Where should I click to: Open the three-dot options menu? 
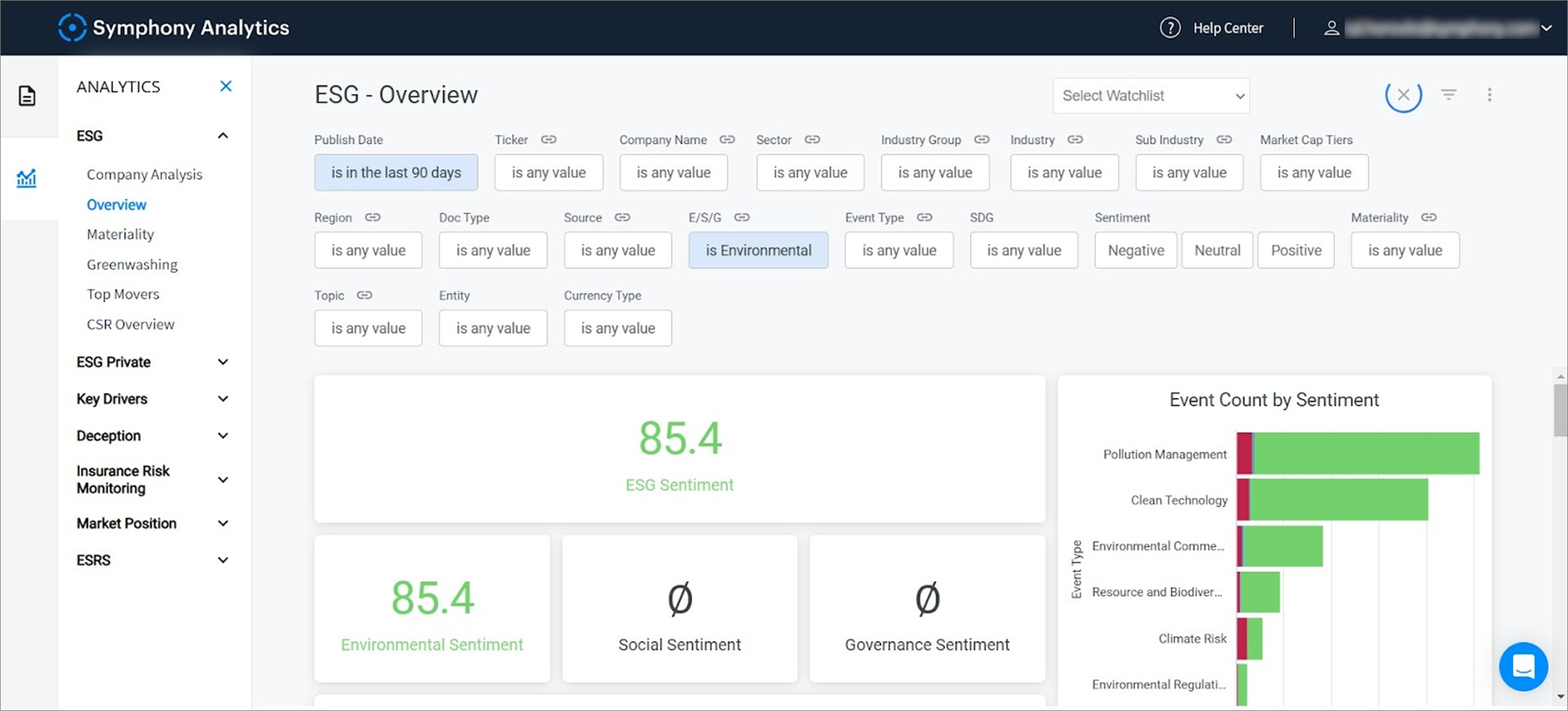(x=1490, y=95)
